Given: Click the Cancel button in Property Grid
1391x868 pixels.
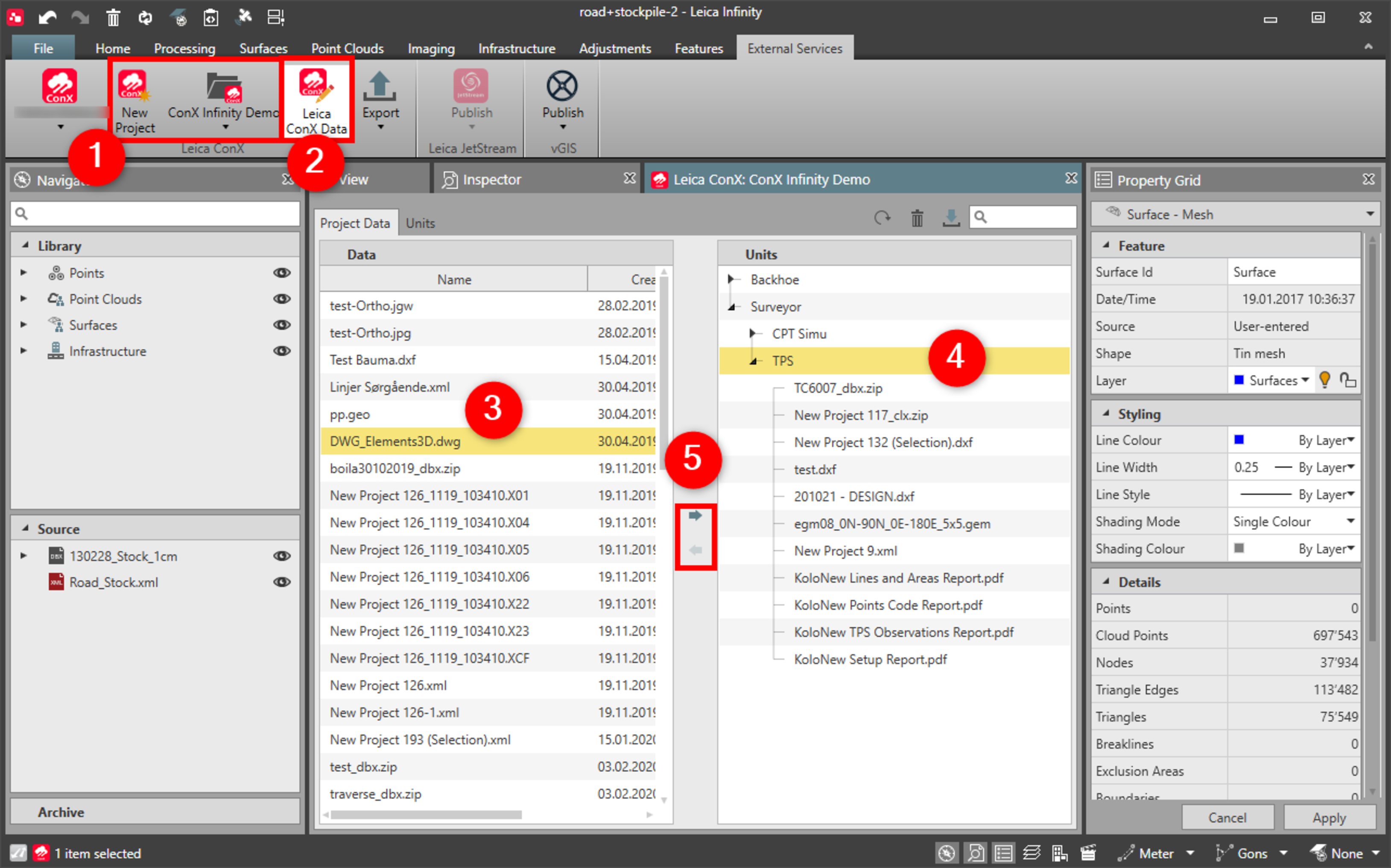Looking at the screenshot, I should pos(1227,818).
